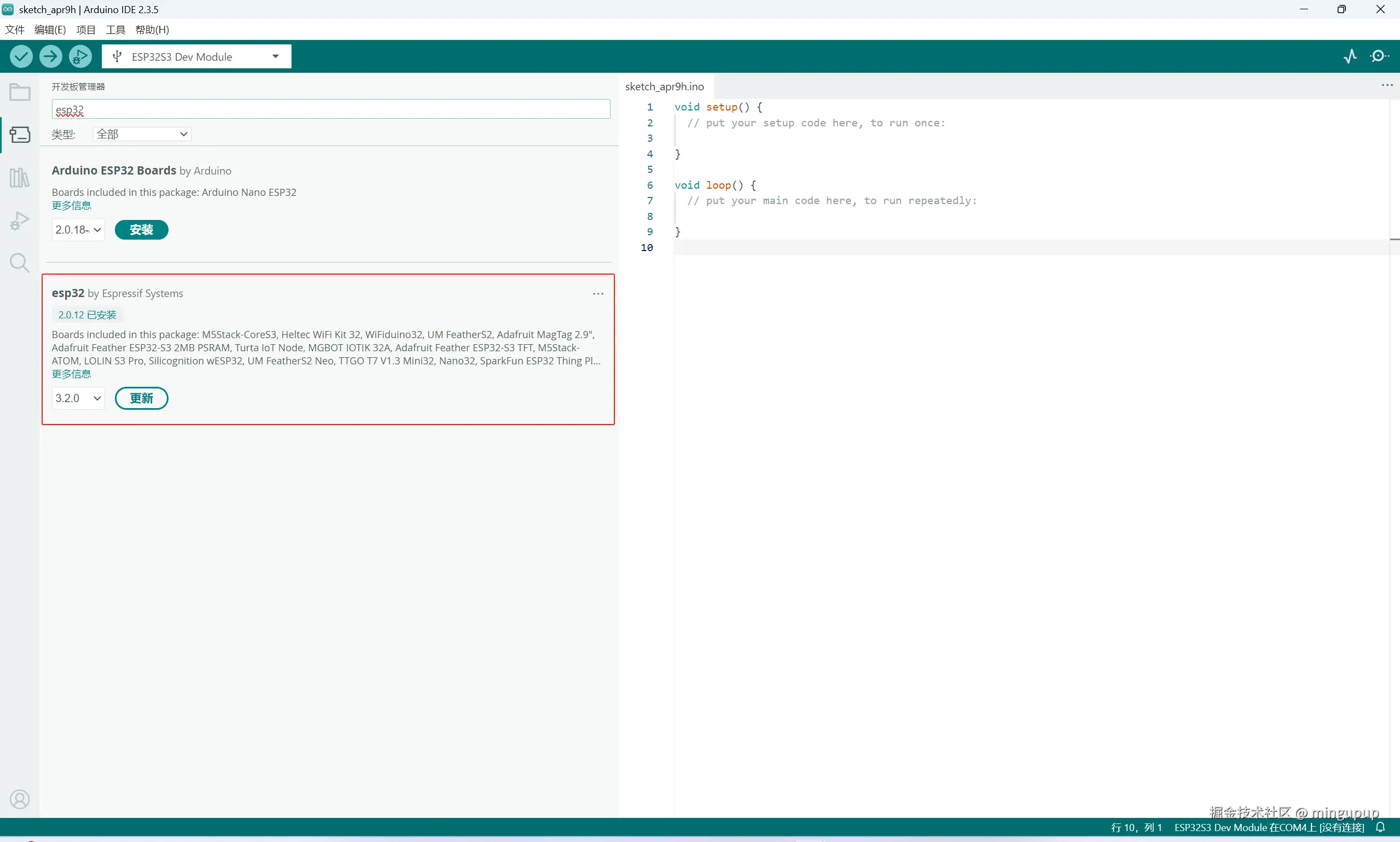
Task: Open the Serial Monitor icon
Action: (x=1380, y=56)
